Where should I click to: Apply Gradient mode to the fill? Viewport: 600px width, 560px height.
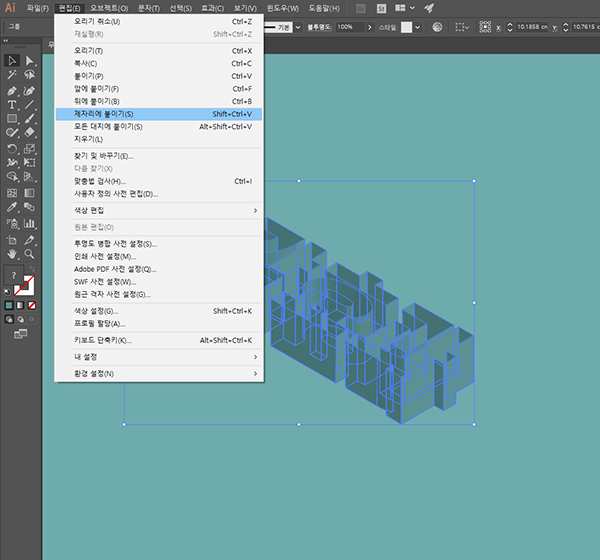click(20, 305)
